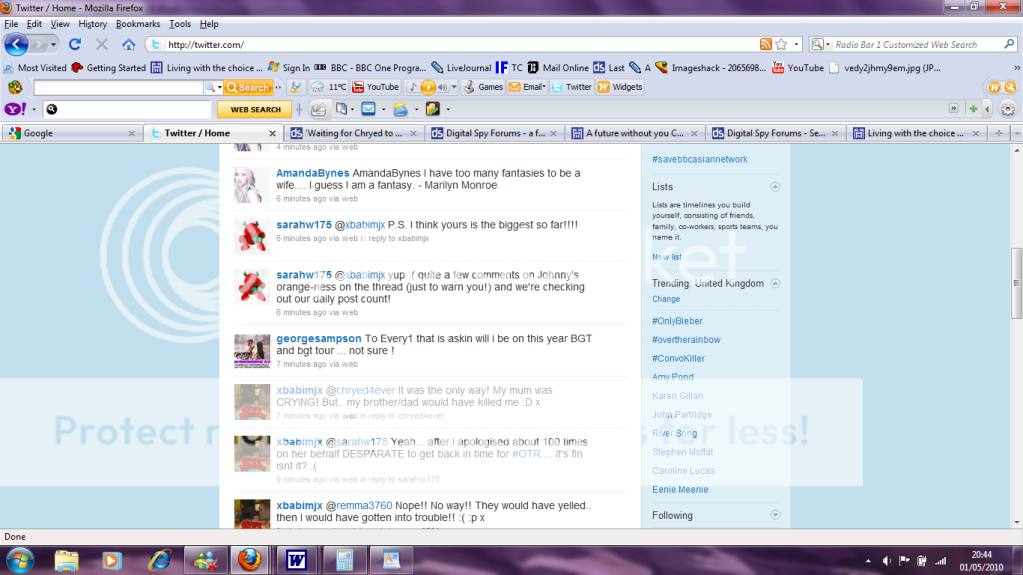1023x575 pixels.
Task: Click the #OnlyBieber trending link
Action: [677, 321]
